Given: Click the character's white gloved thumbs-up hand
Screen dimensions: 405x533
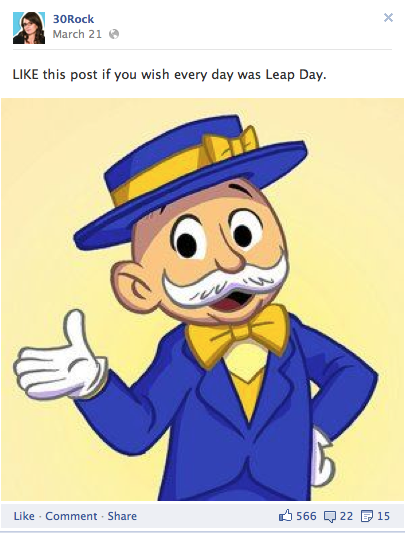Looking at the screenshot, I should point(61,359).
